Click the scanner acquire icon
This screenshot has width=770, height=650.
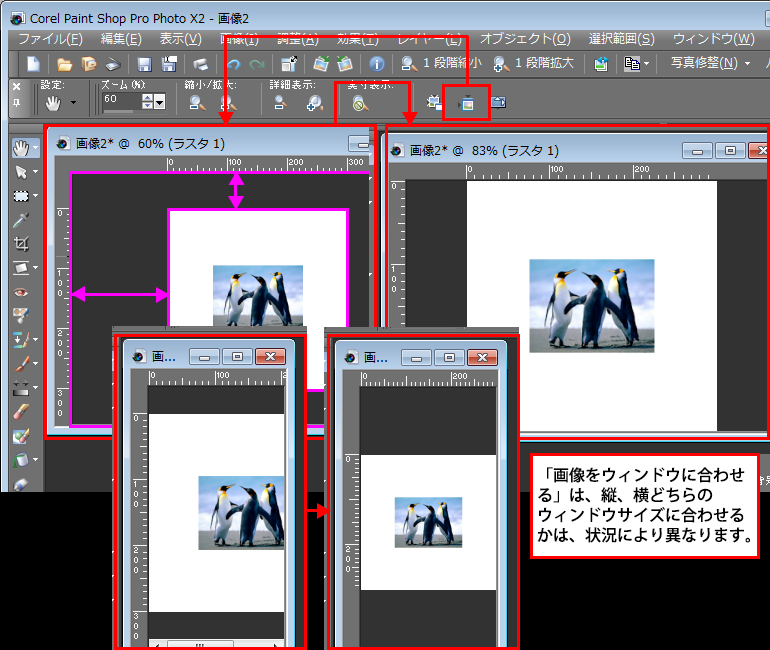point(113,64)
